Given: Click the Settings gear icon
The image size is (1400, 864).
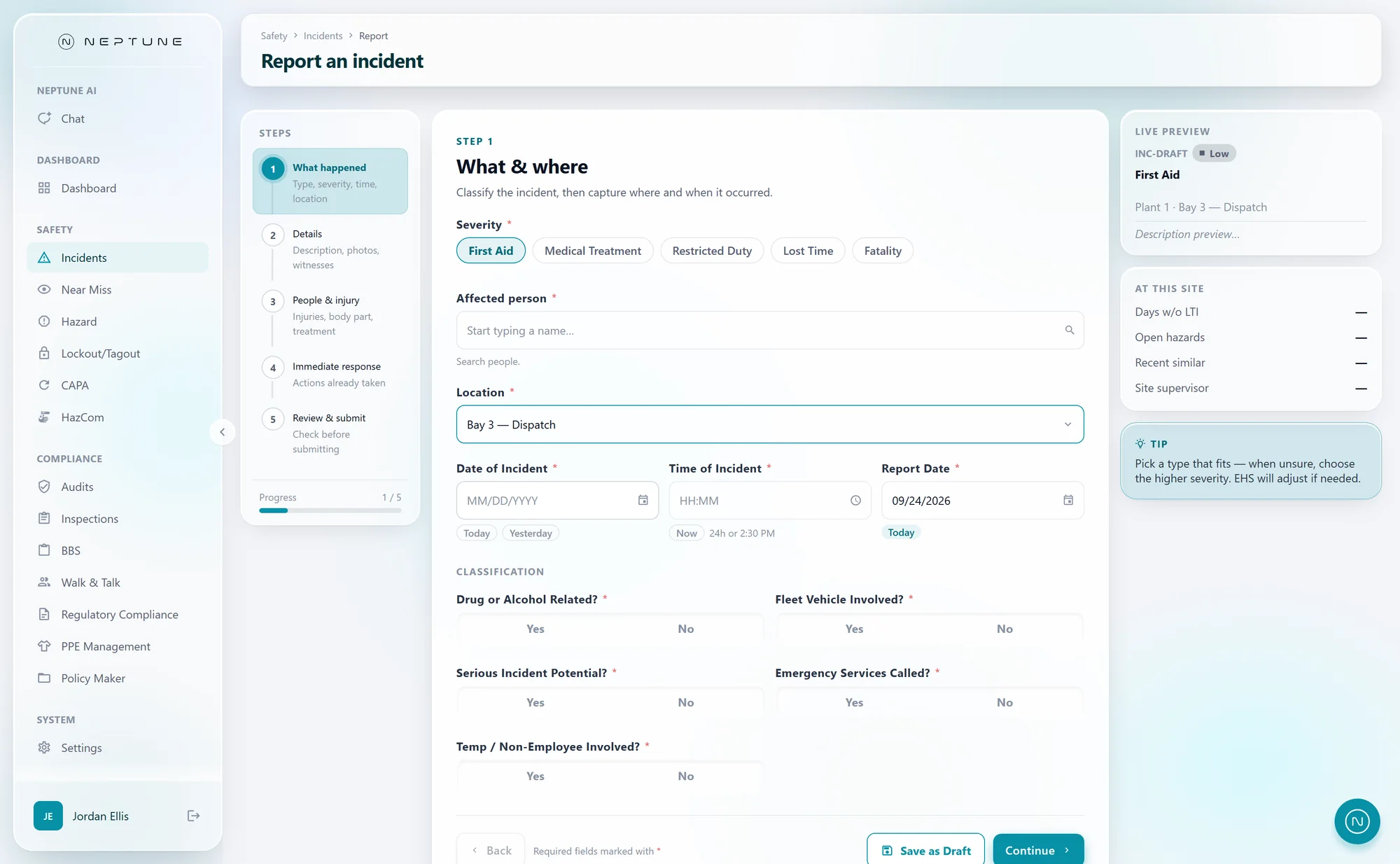Looking at the screenshot, I should click(44, 747).
